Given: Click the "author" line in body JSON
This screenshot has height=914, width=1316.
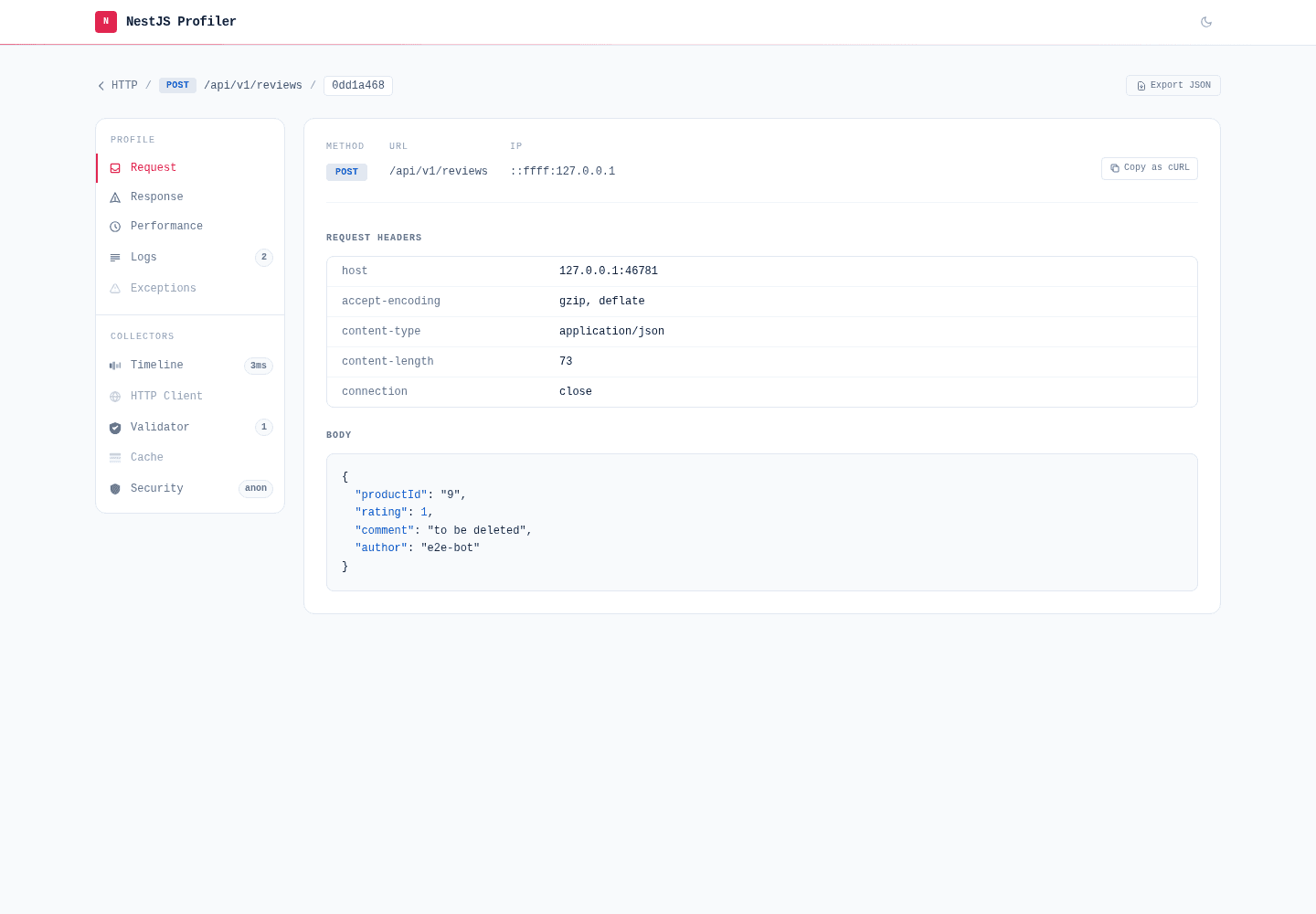Looking at the screenshot, I should click(417, 548).
